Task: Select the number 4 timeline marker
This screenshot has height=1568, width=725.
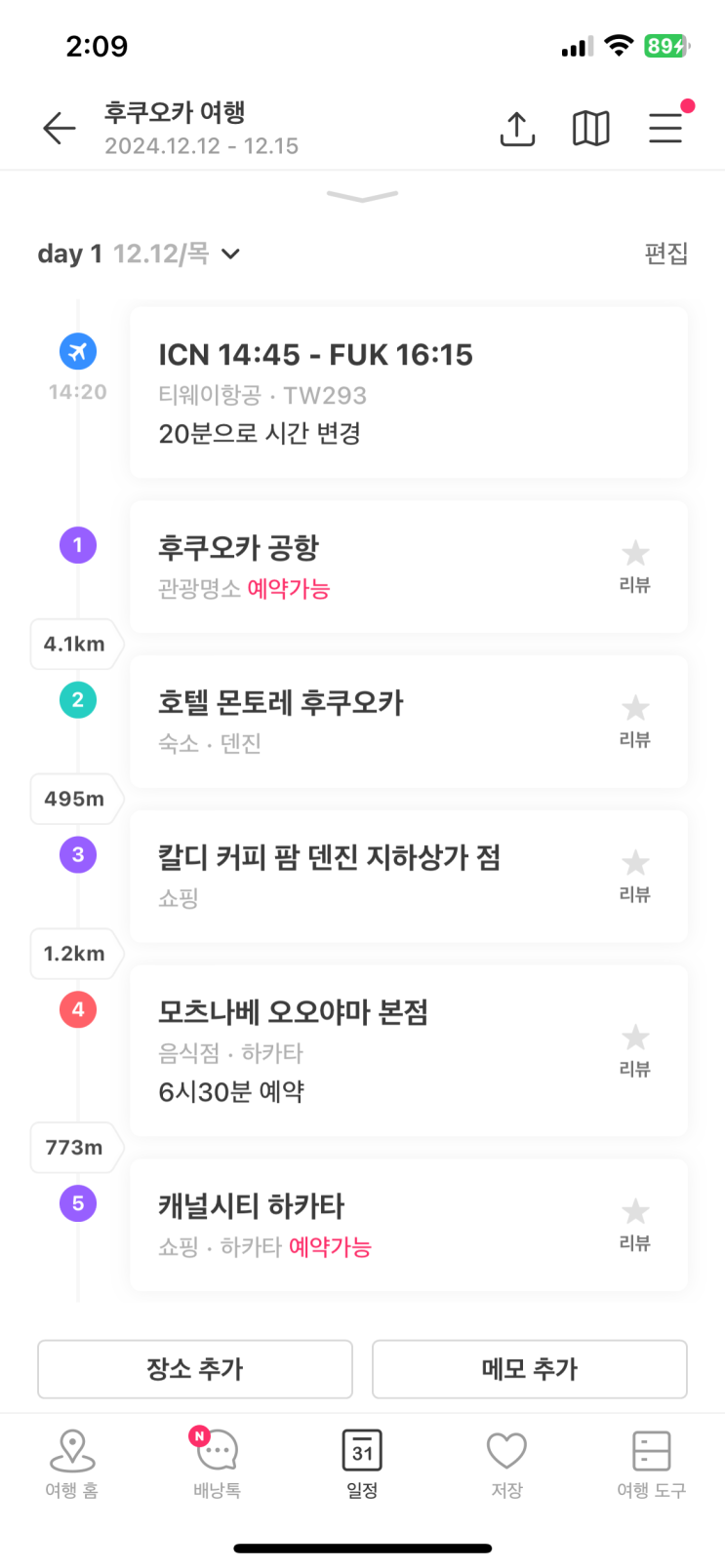Action: pos(78,1009)
